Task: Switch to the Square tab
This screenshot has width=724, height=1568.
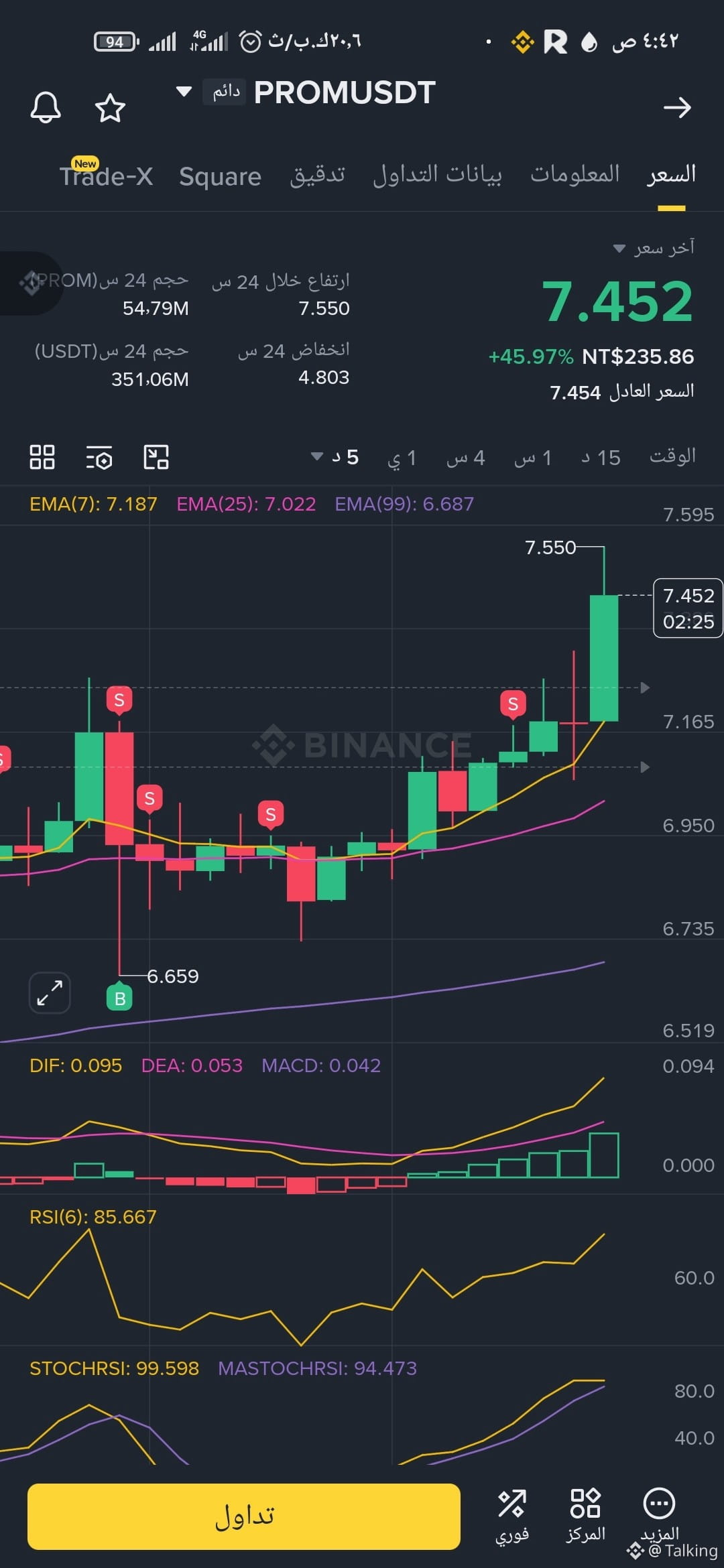Action: pos(220,176)
